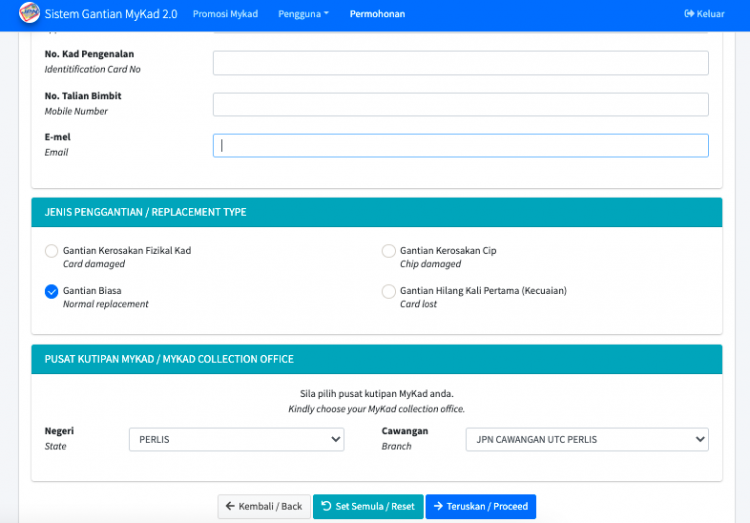Click the Sila pilih pusat kutipan MyKad anda text
Viewport: 750px width, 523px height.
click(x=376, y=394)
